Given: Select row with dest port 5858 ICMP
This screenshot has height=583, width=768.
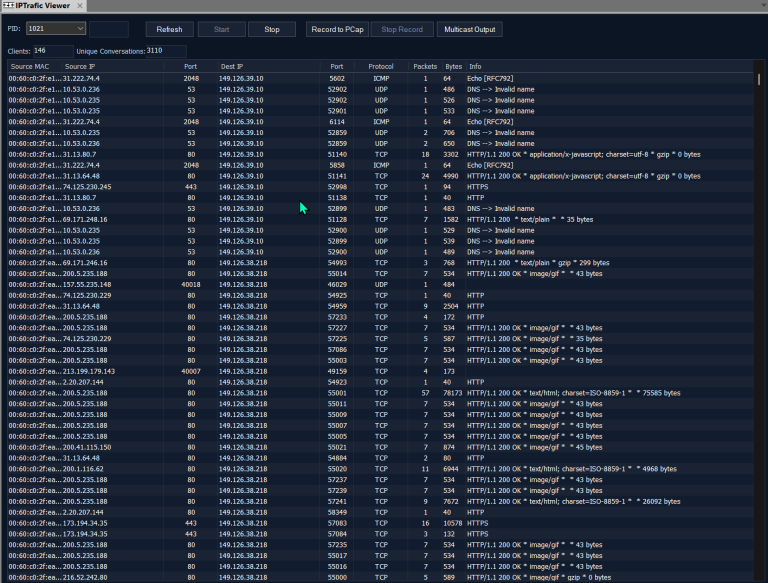Looking at the screenshot, I should pyautogui.click(x=380, y=165).
